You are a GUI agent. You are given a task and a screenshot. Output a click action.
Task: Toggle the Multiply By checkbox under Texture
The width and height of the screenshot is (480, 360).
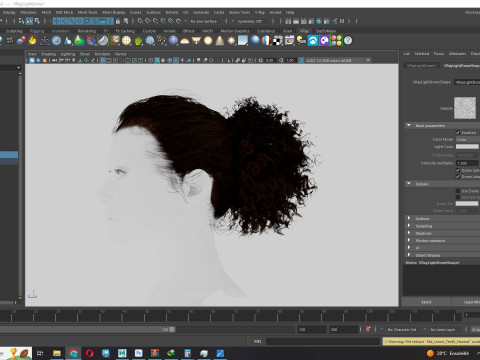458,197
